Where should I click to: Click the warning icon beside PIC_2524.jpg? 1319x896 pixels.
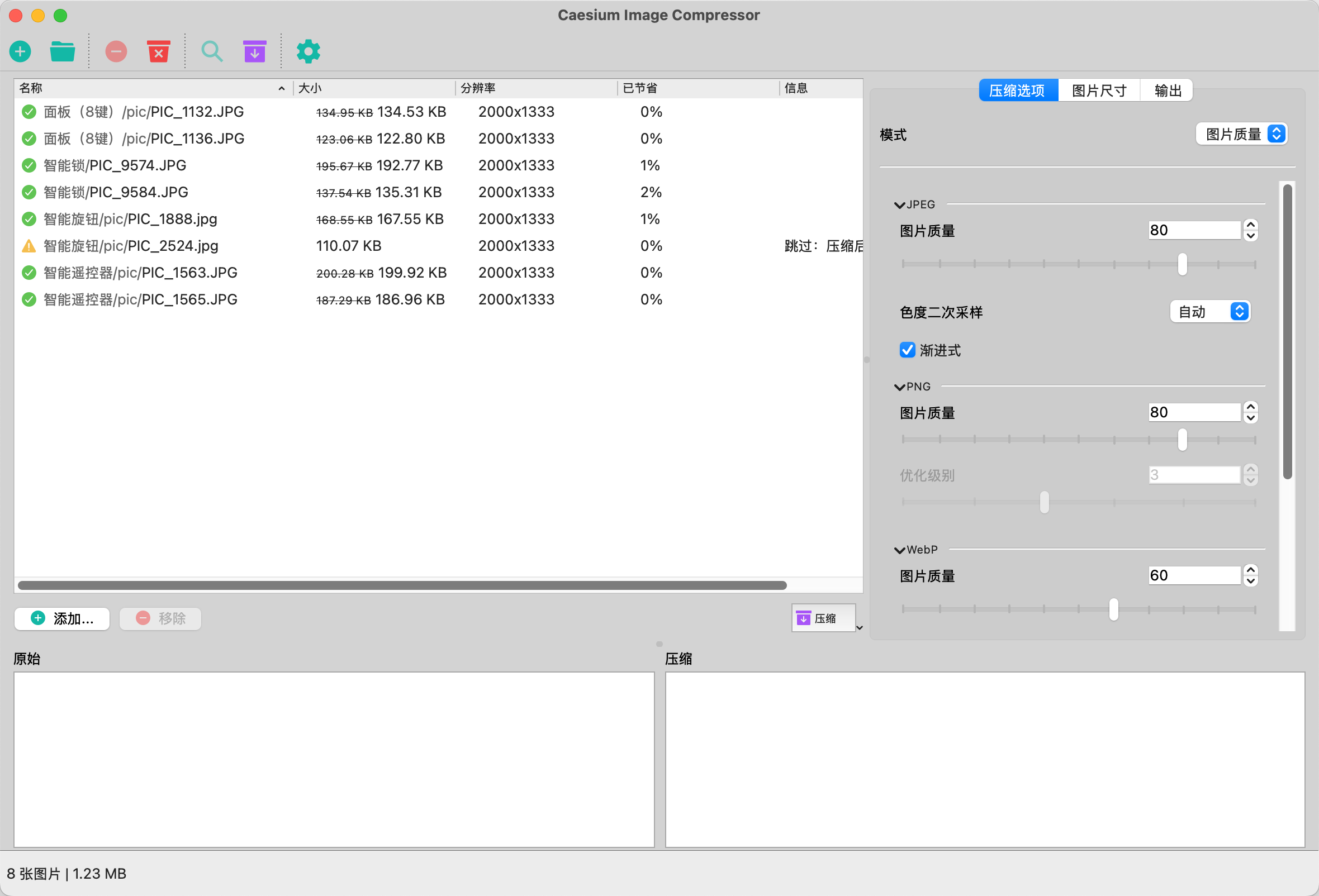coord(29,246)
